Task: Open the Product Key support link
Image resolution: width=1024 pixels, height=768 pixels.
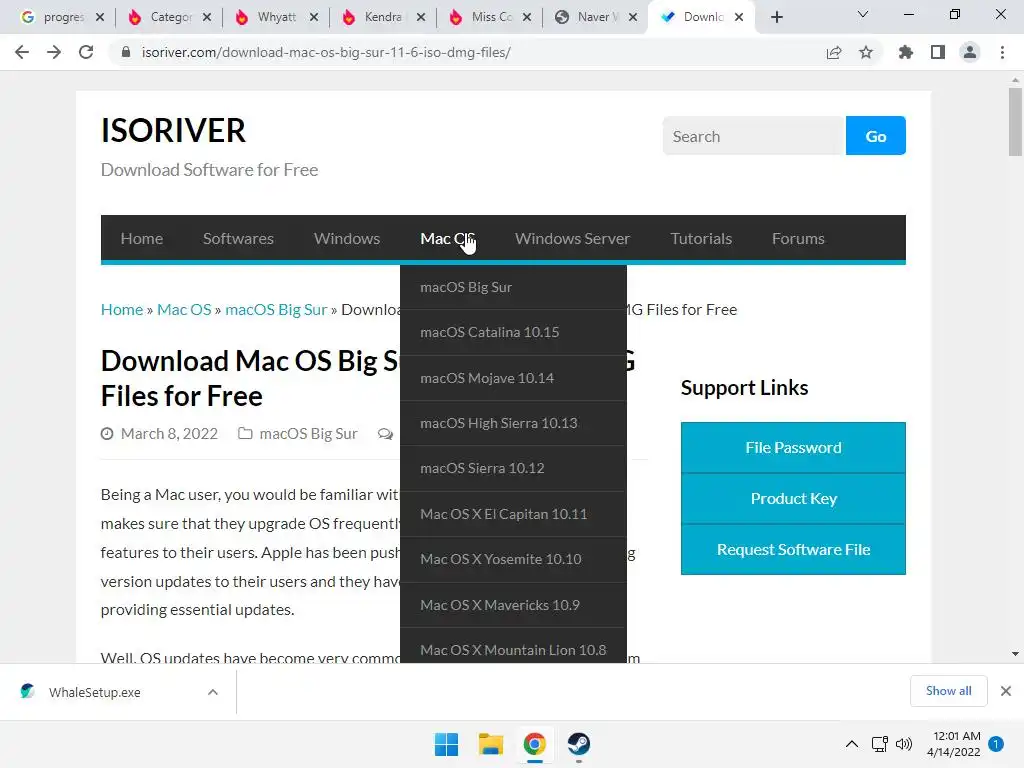Action: point(793,498)
